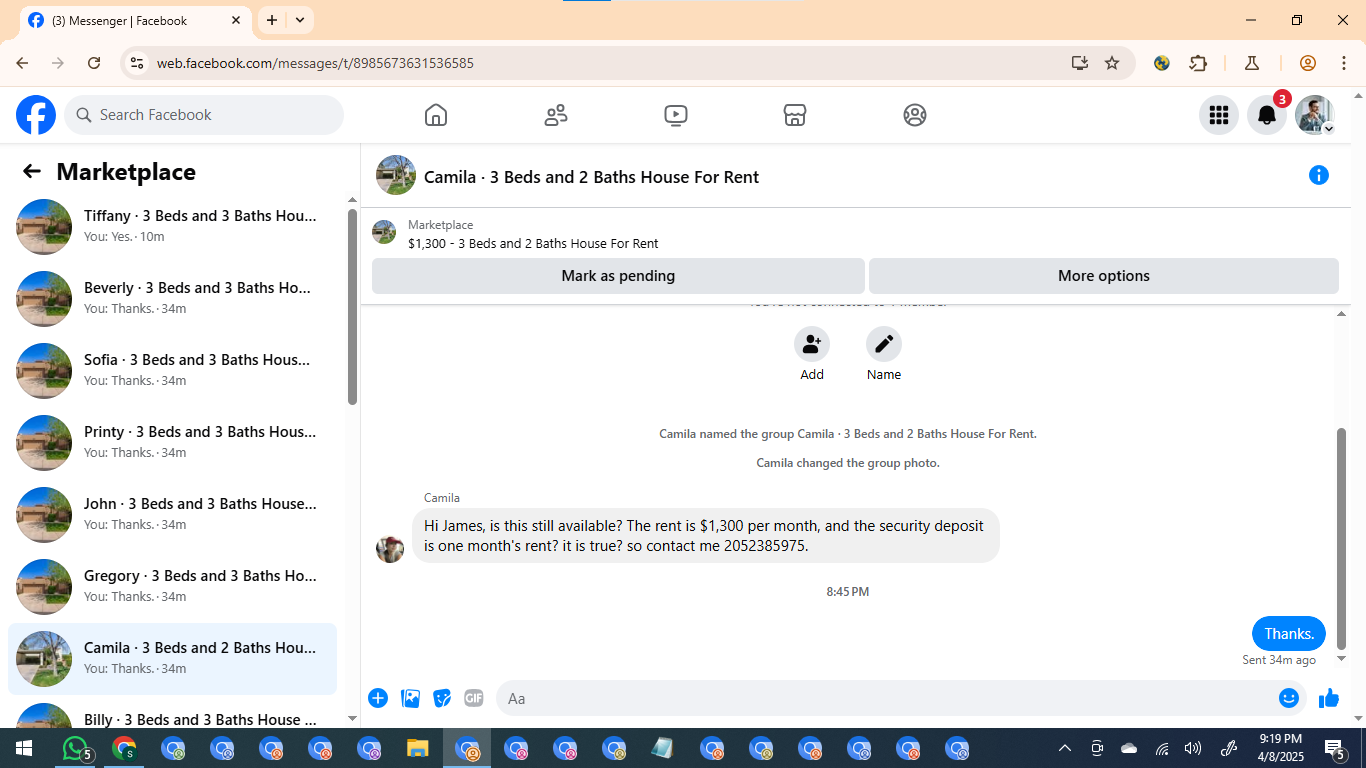Click Camila's message about $1,300 rent
This screenshot has width=1366, height=768.
[x=705, y=536]
